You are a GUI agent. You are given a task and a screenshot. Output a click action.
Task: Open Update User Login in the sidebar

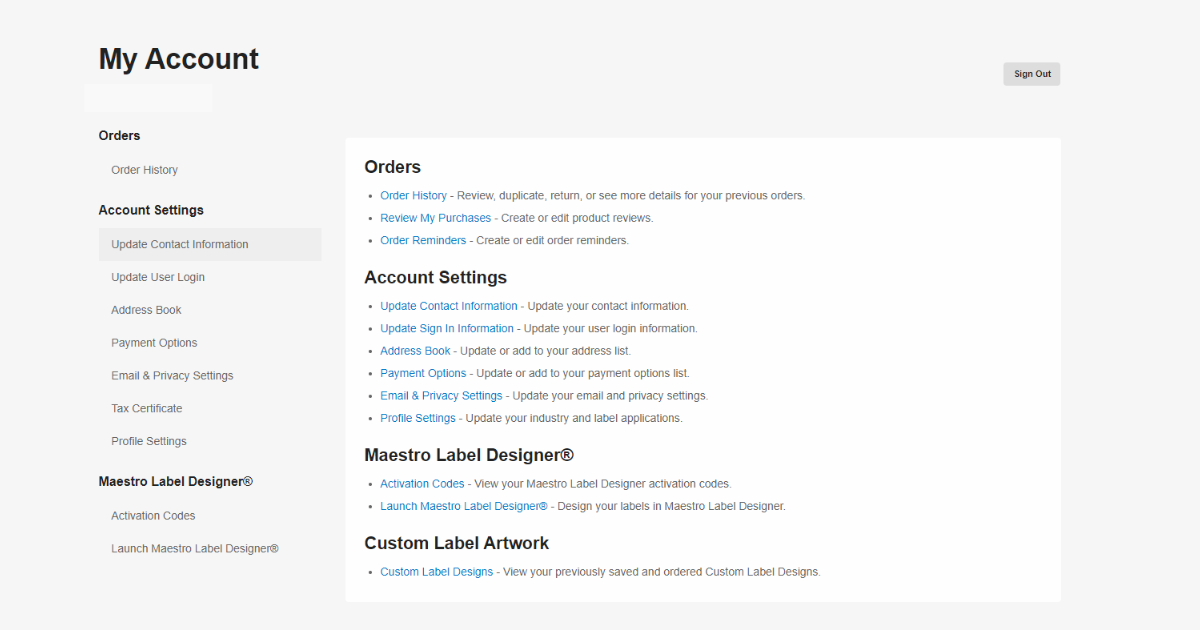click(x=160, y=277)
